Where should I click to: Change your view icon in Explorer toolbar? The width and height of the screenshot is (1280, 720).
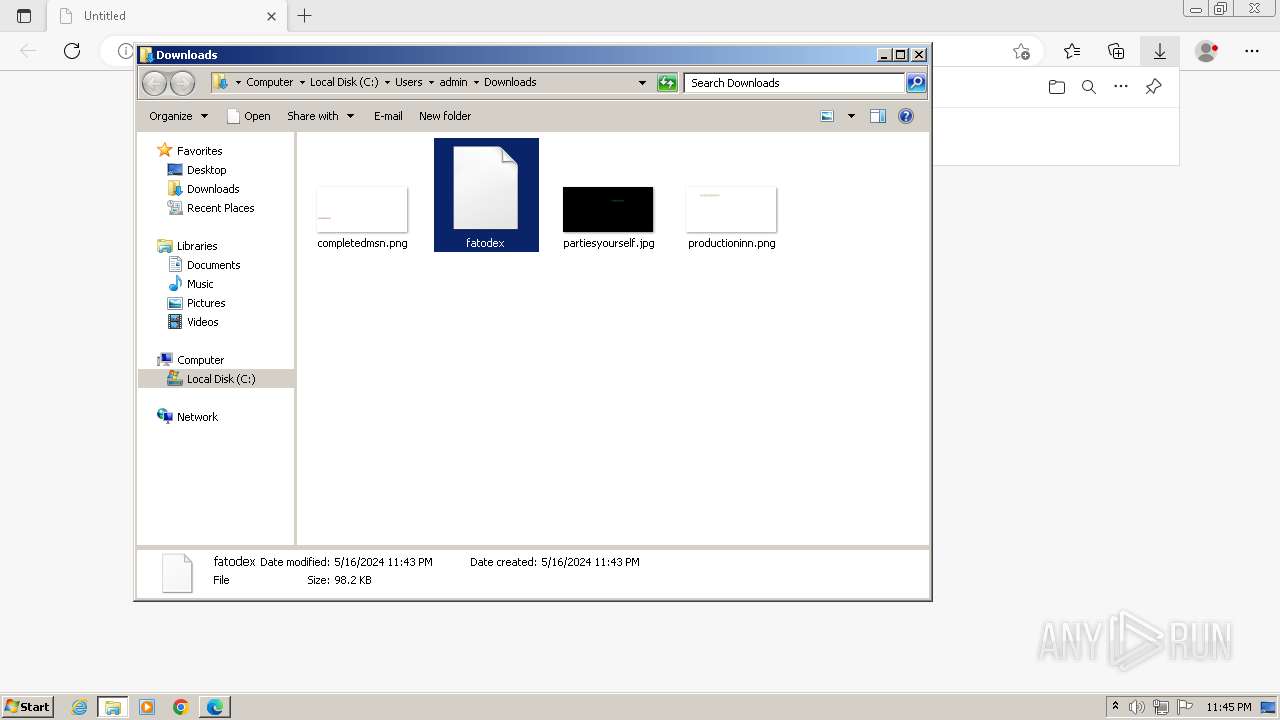[827, 116]
